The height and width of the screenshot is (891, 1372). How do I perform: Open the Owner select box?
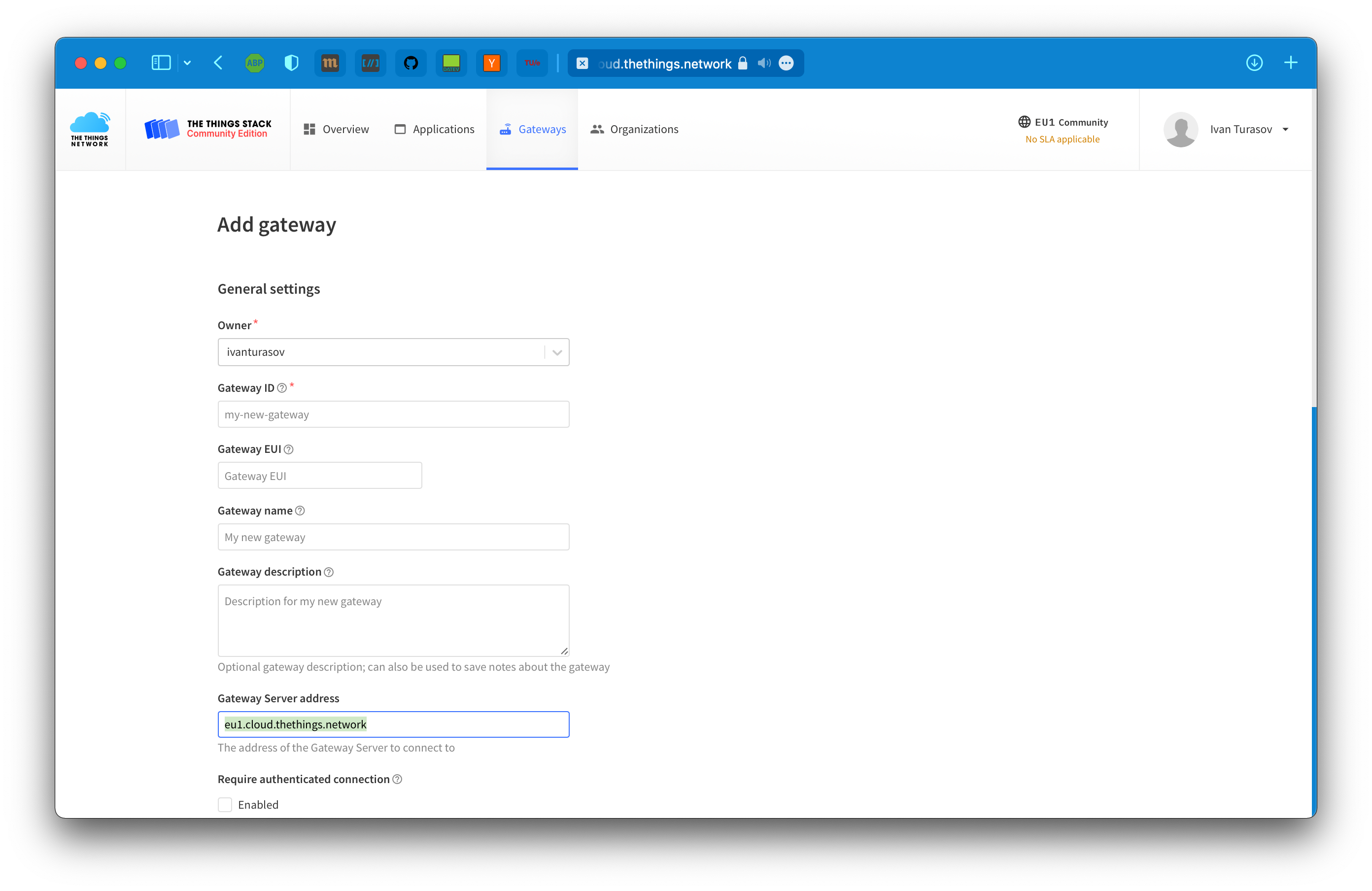393,352
